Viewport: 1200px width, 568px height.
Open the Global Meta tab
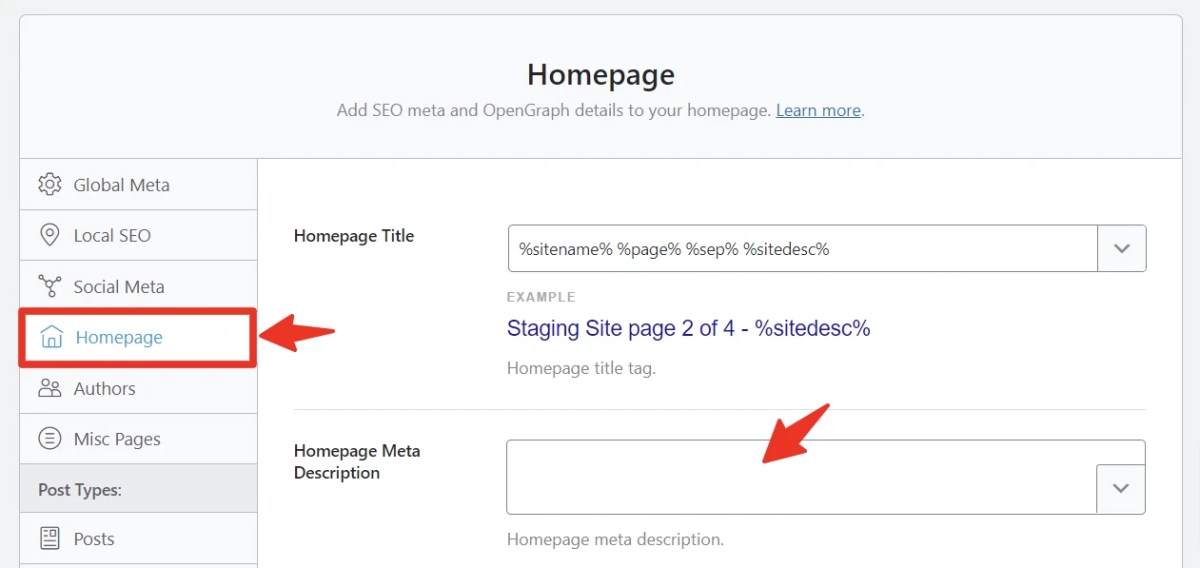click(138, 185)
